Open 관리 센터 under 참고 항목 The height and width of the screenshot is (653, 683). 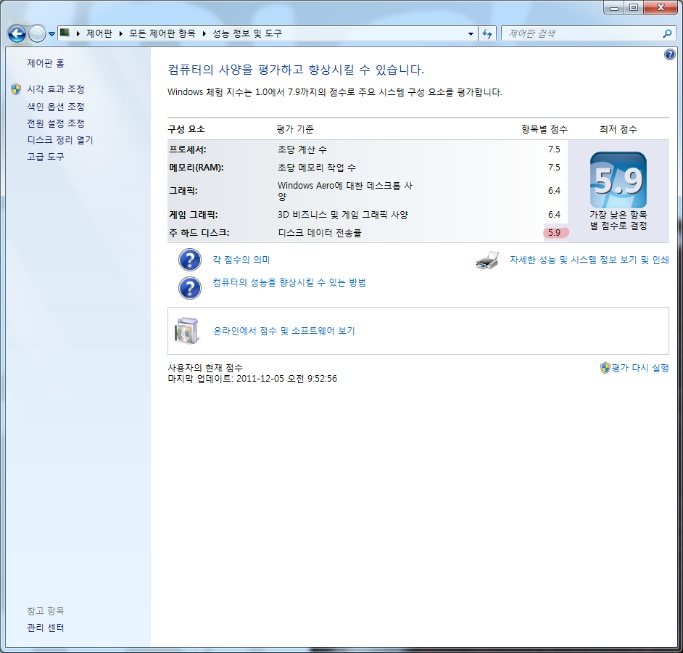[46, 628]
